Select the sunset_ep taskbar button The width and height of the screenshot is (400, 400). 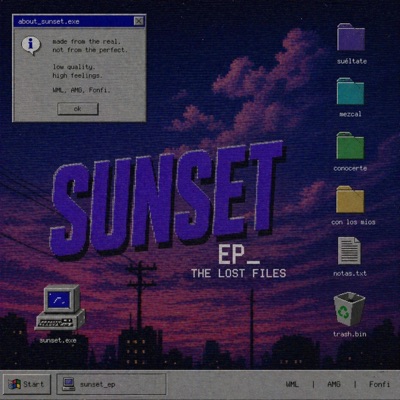coord(111,384)
